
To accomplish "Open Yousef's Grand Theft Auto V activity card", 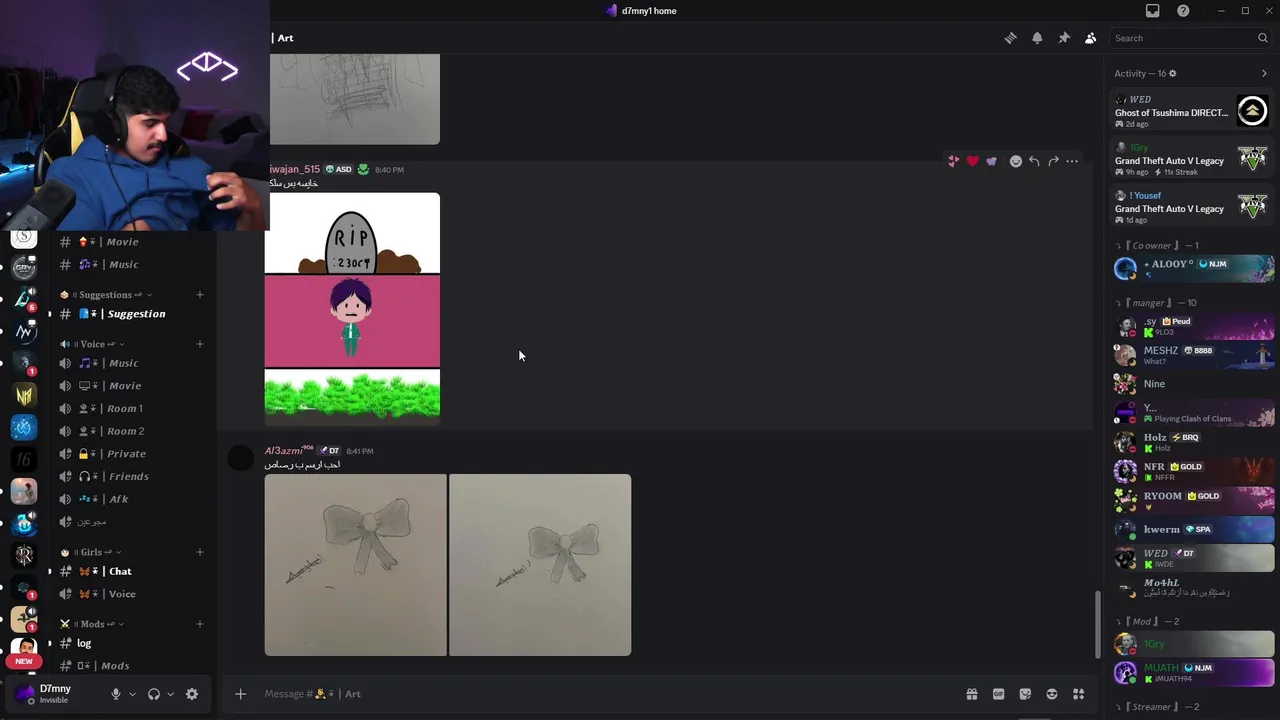I will pyautogui.click(x=1192, y=207).
